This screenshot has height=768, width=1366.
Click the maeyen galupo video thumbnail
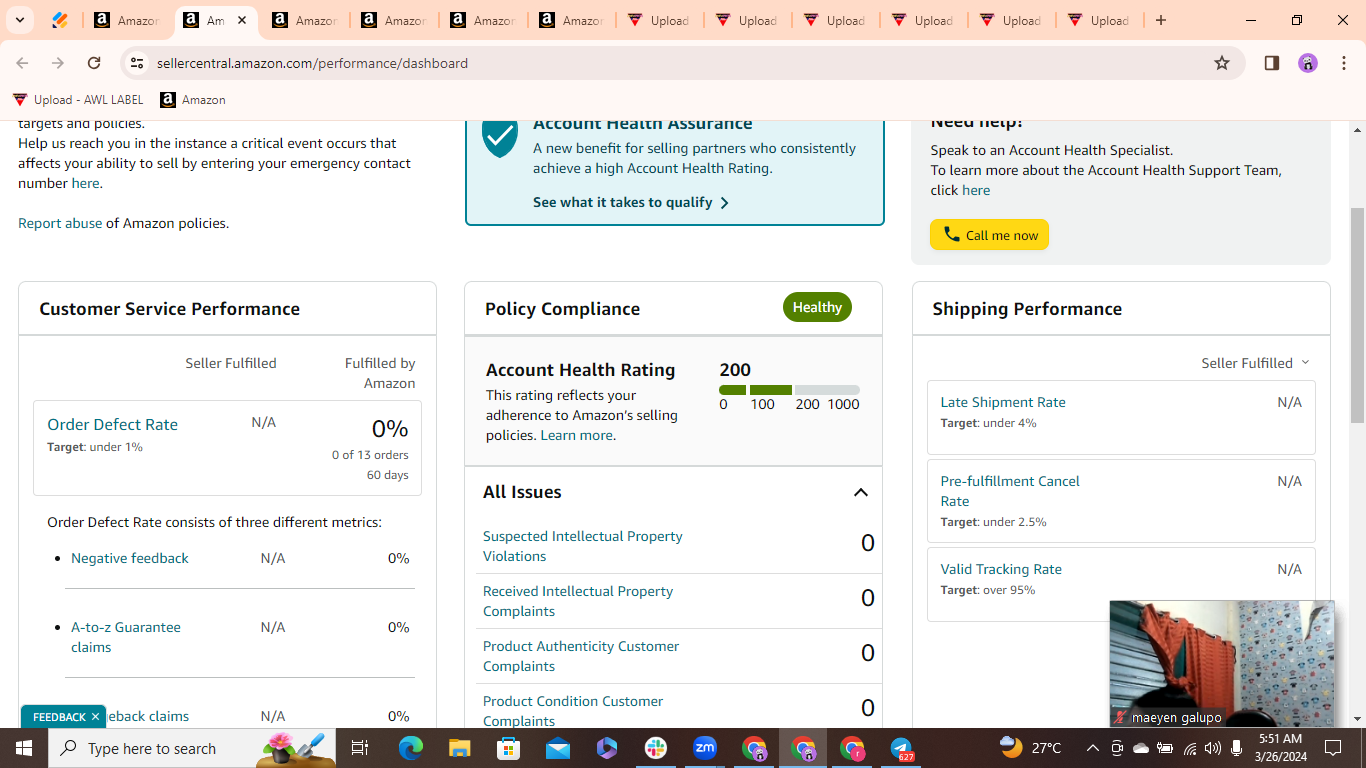coord(1222,663)
